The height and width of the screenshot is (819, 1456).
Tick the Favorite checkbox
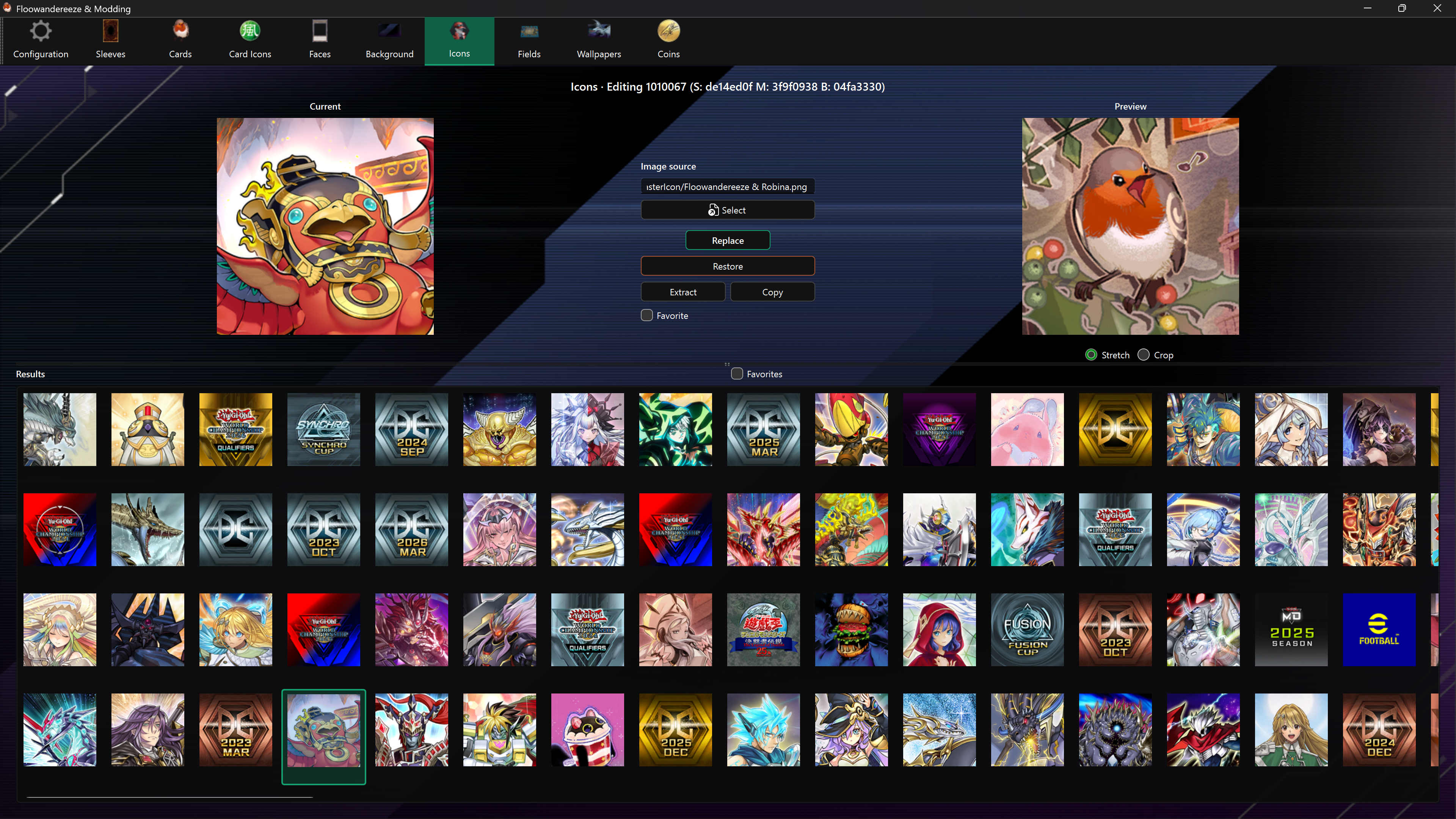click(x=647, y=315)
